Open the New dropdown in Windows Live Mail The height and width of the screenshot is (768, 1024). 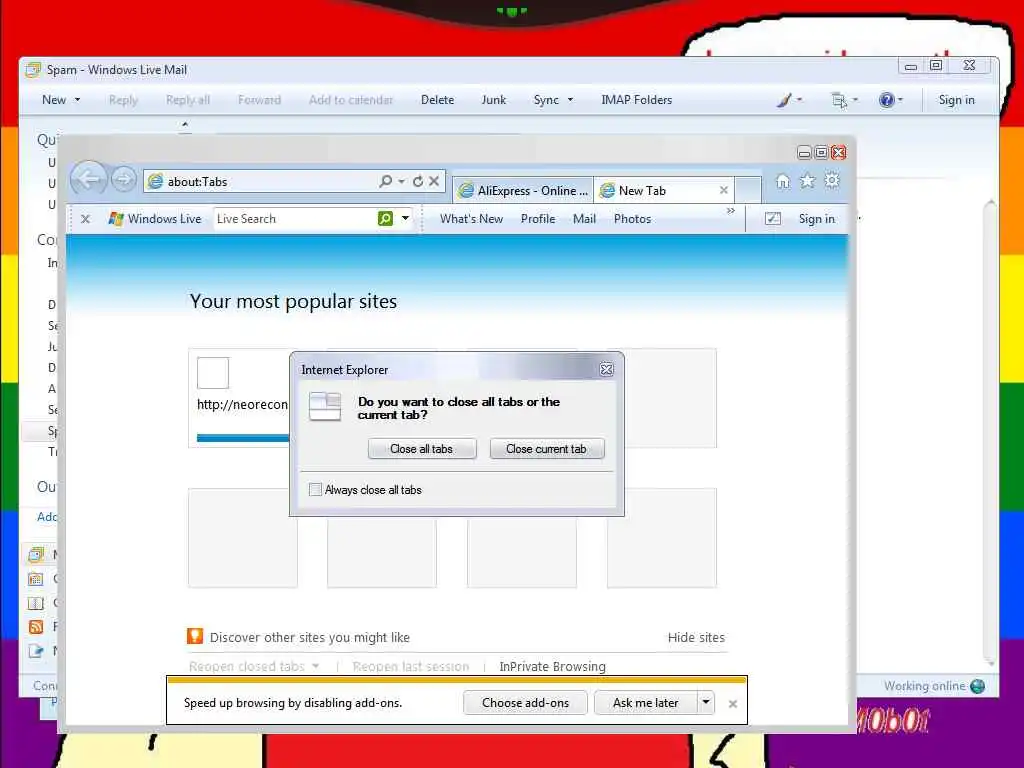click(x=77, y=100)
